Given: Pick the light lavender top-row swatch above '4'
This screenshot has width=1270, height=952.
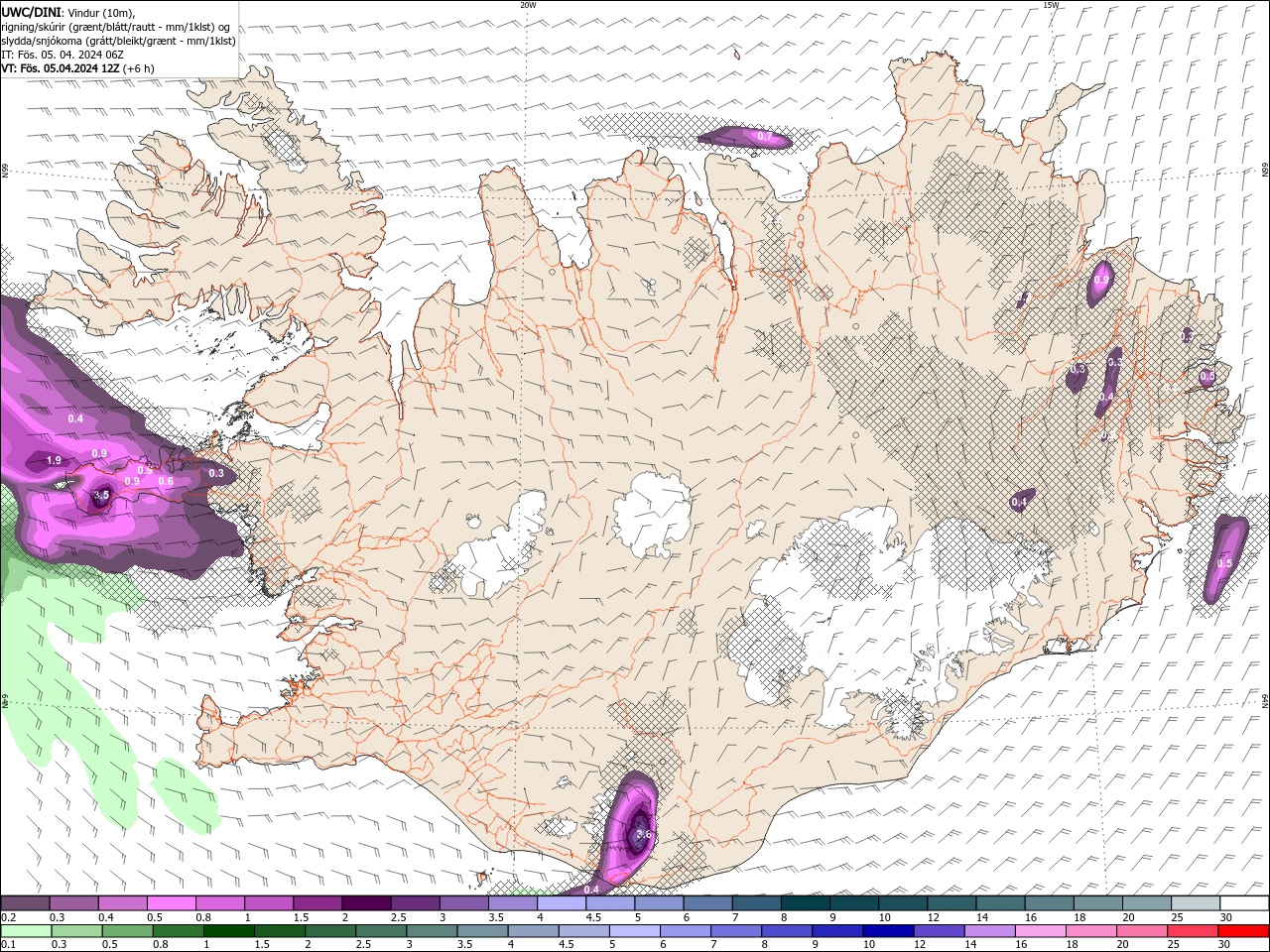Looking at the screenshot, I should pyautogui.click(x=562, y=903).
